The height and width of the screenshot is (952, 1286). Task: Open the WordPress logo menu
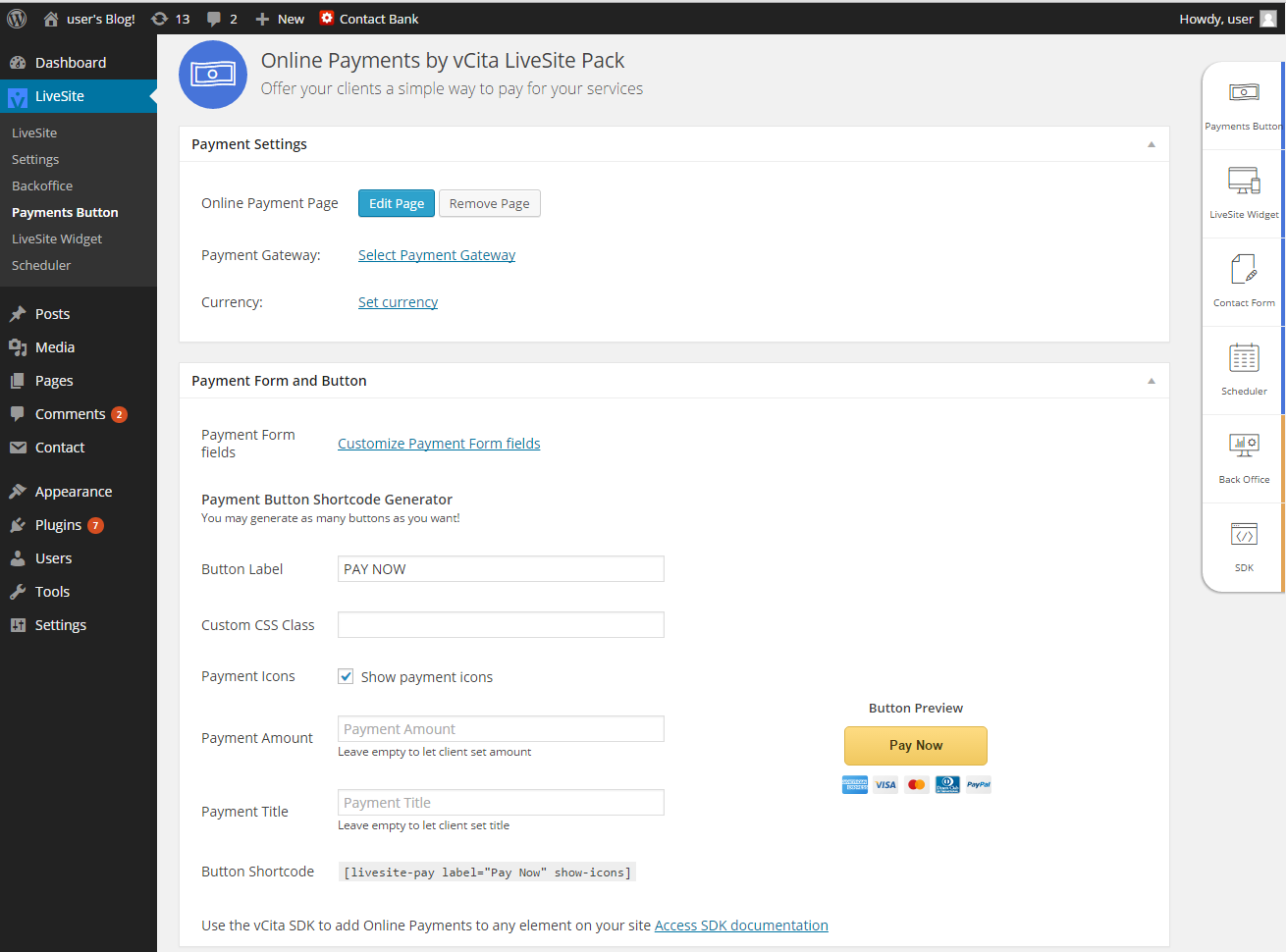16,18
